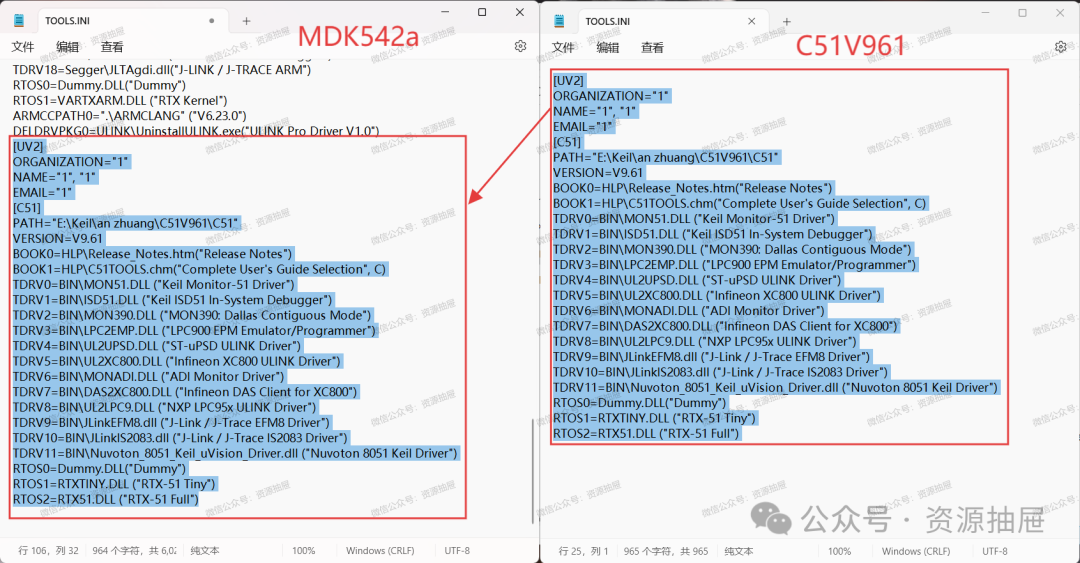Click 965 个字符 count in right window
This screenshot has width=1080, height=563.
[x=666, y=551]
